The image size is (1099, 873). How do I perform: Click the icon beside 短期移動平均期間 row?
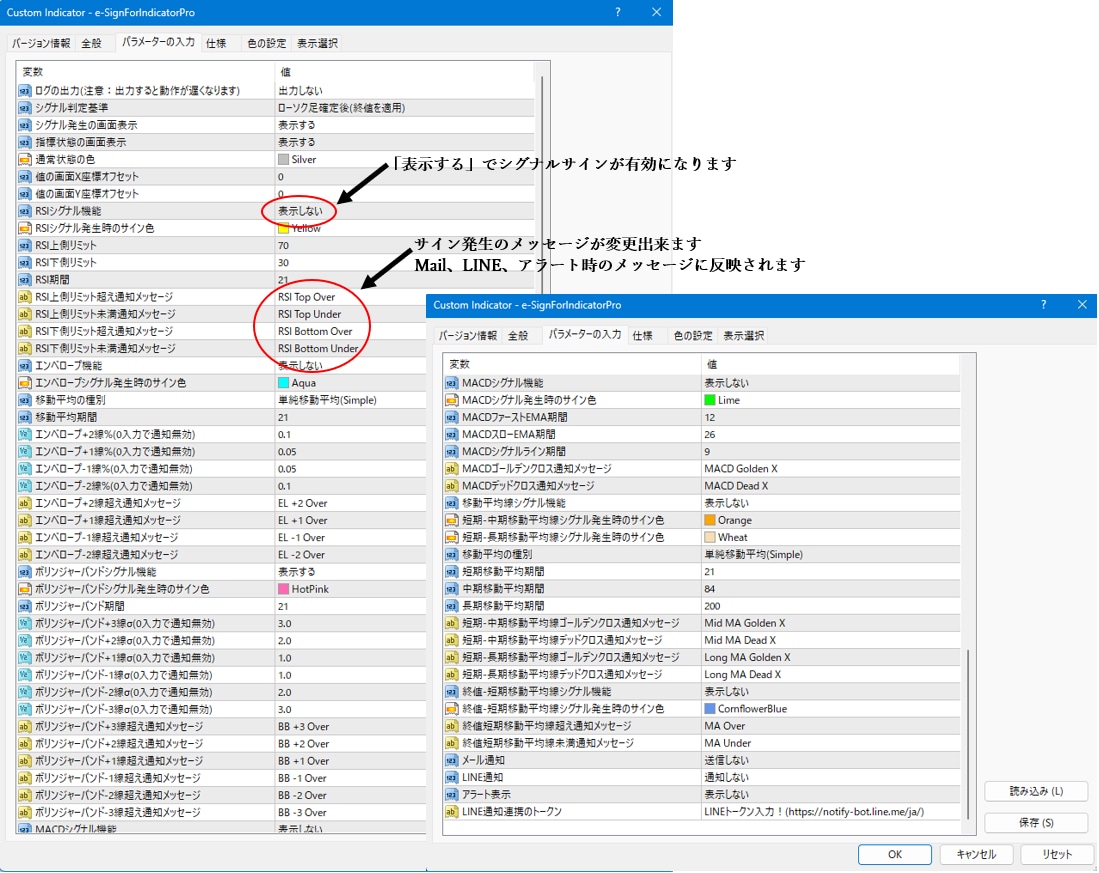click(451, 572)
